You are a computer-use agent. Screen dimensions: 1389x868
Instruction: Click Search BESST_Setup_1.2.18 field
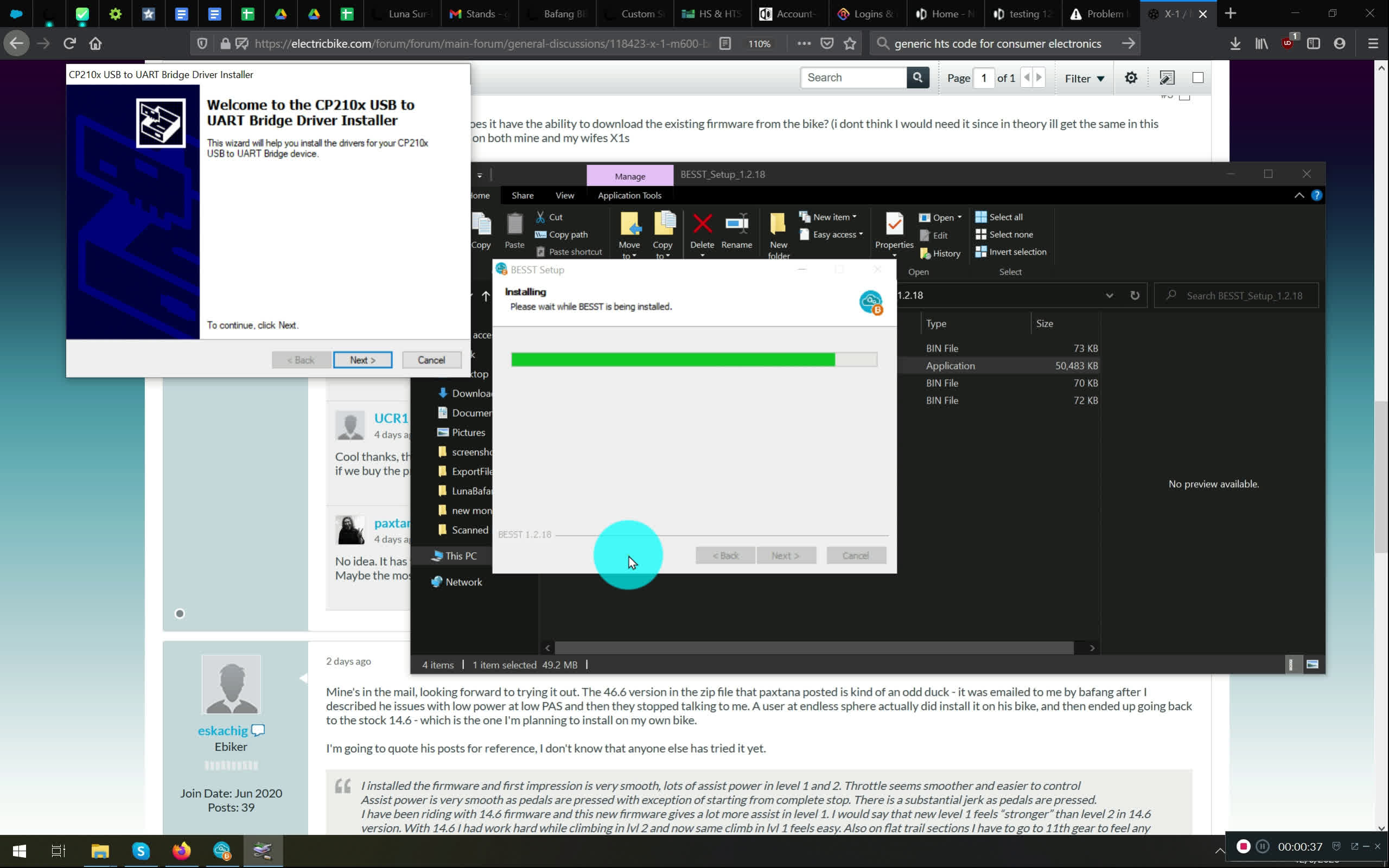[1237, 295]
